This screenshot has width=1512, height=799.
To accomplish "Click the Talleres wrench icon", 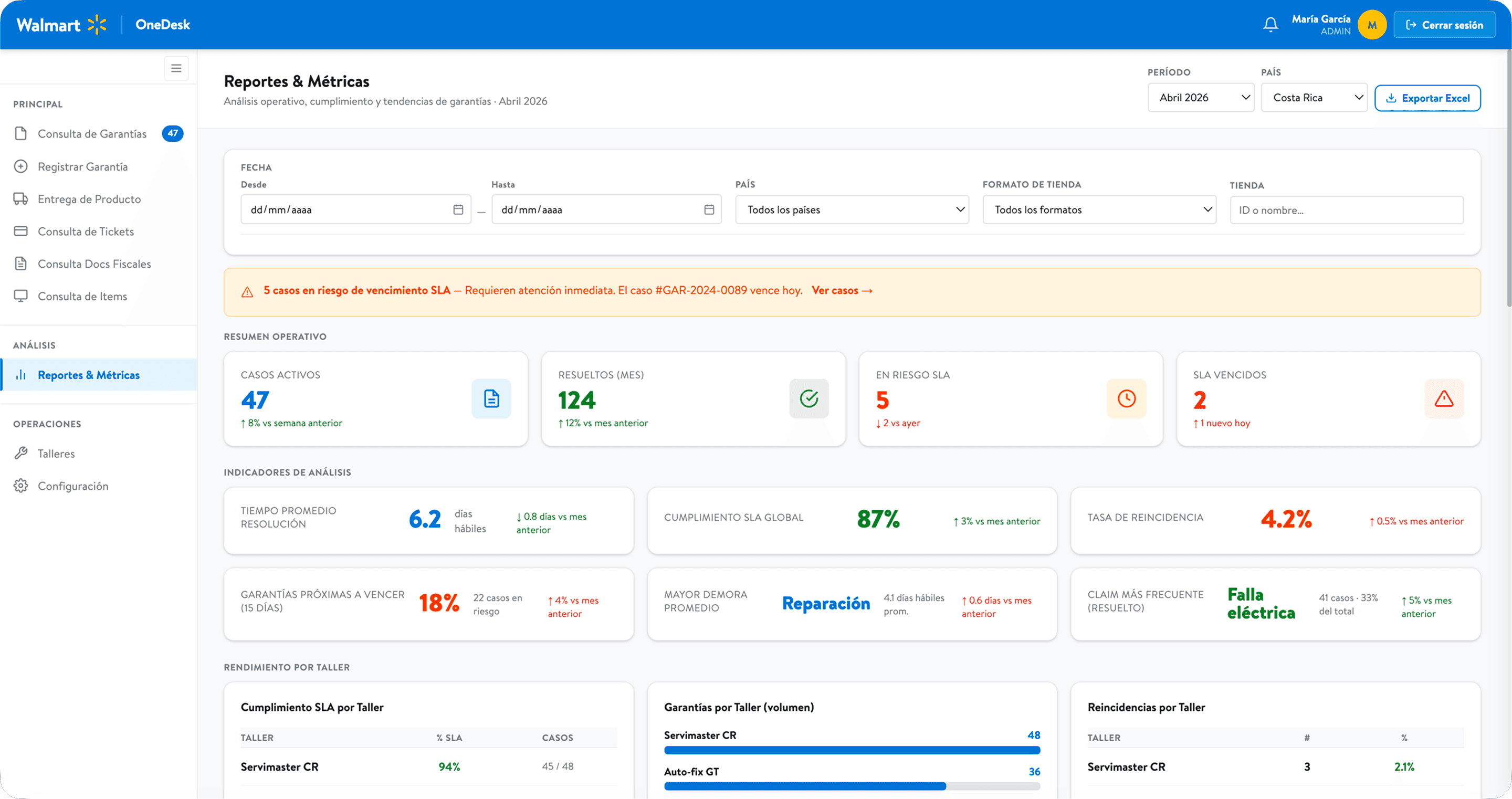I will pos(21,453).
